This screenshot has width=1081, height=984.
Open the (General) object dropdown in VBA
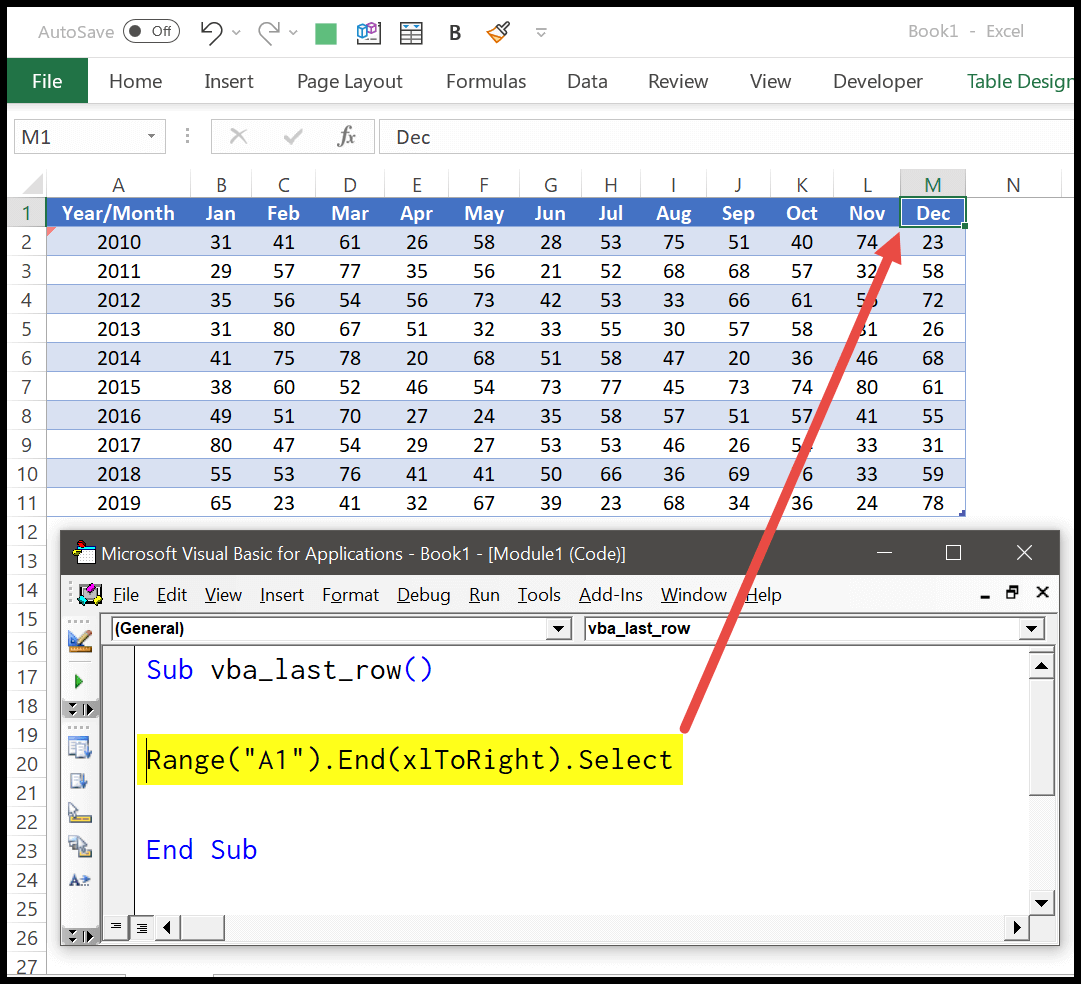tap(557, 629)
